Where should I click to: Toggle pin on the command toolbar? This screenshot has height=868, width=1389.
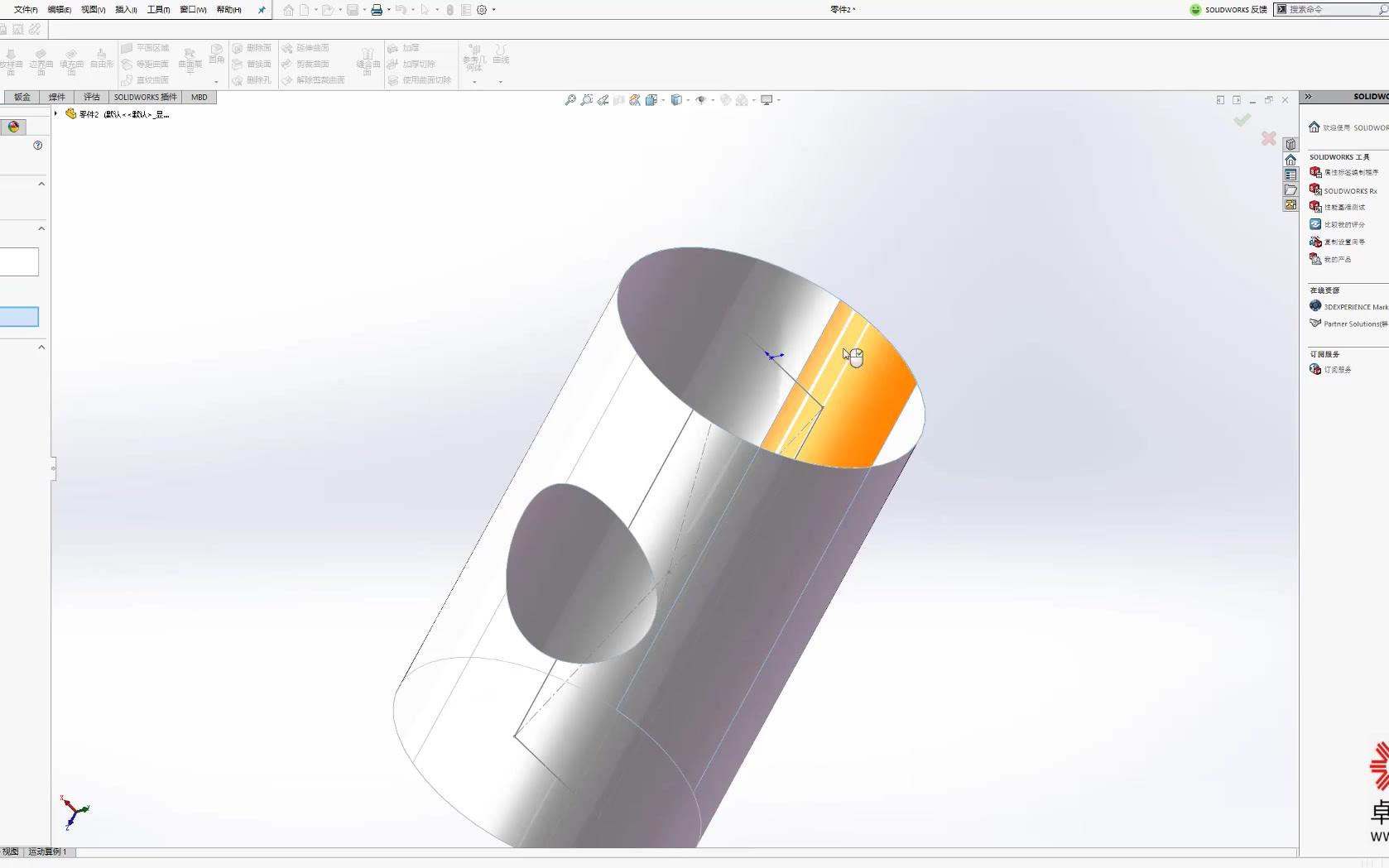261,9
